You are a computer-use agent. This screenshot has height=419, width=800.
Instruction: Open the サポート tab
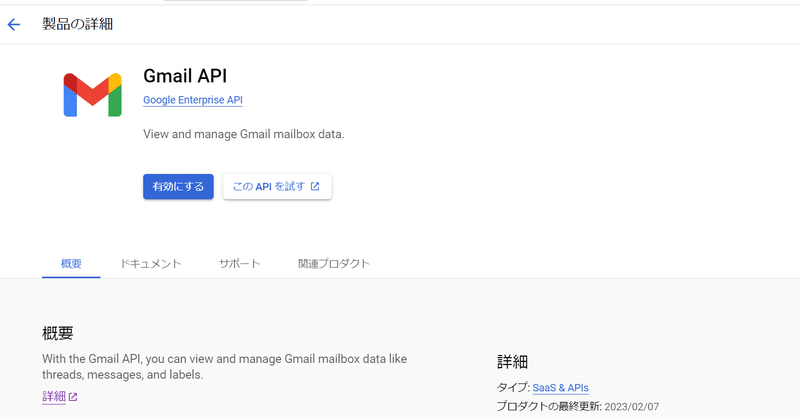pyautogui.click(x=240, y=264)
